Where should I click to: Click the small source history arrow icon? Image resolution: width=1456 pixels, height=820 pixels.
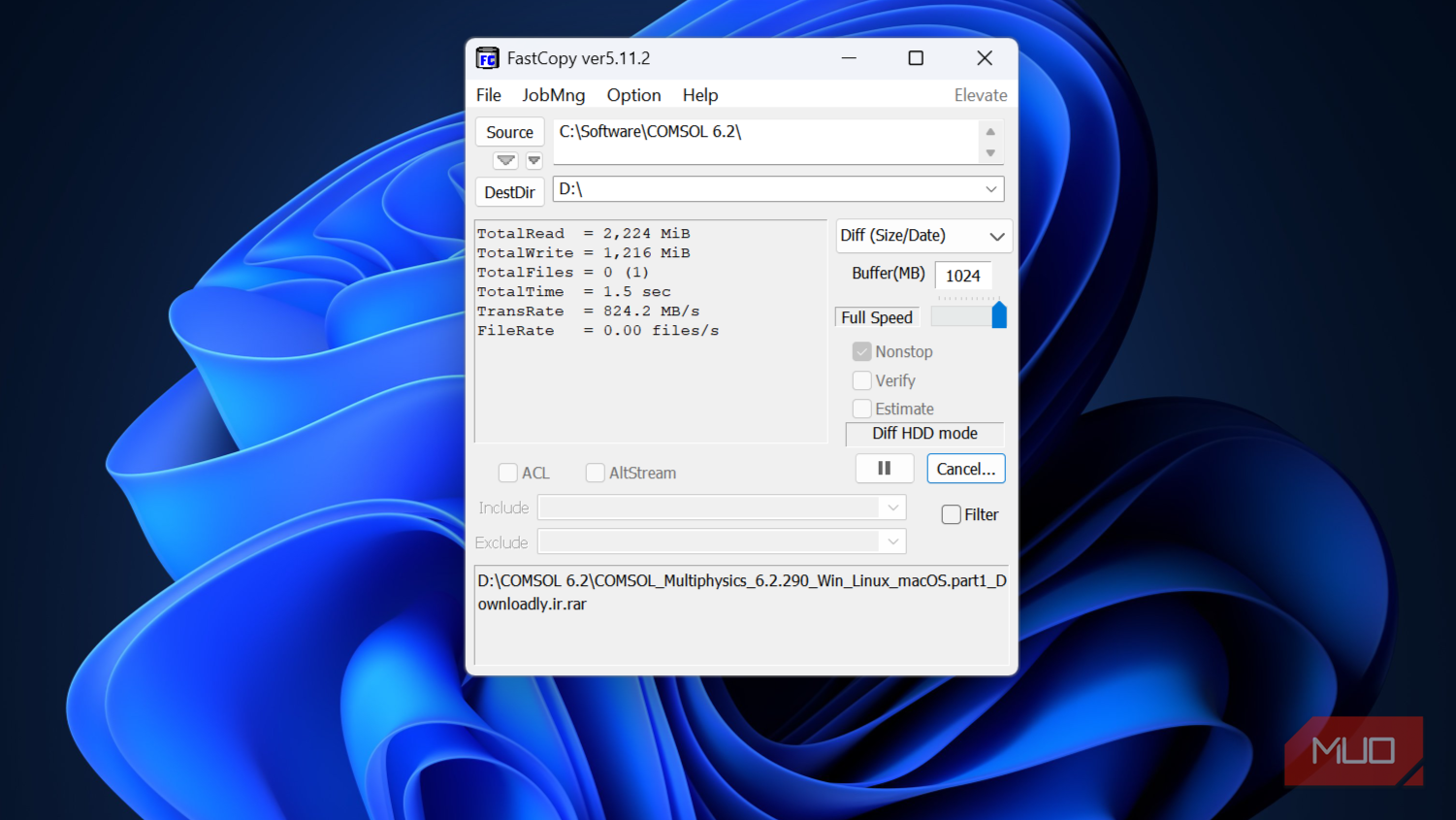click(x=534, y=160)
